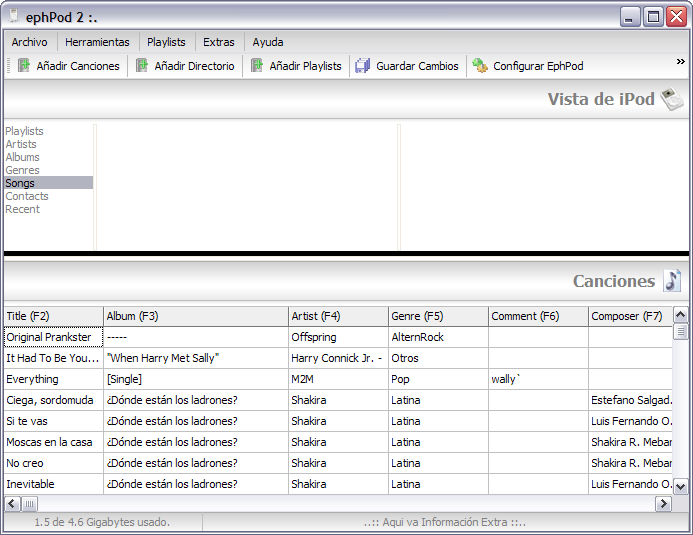The width and height of the screenshot is (693, 535).
Task: Click the Añadir Canciones label
Action: coord(78,66)
